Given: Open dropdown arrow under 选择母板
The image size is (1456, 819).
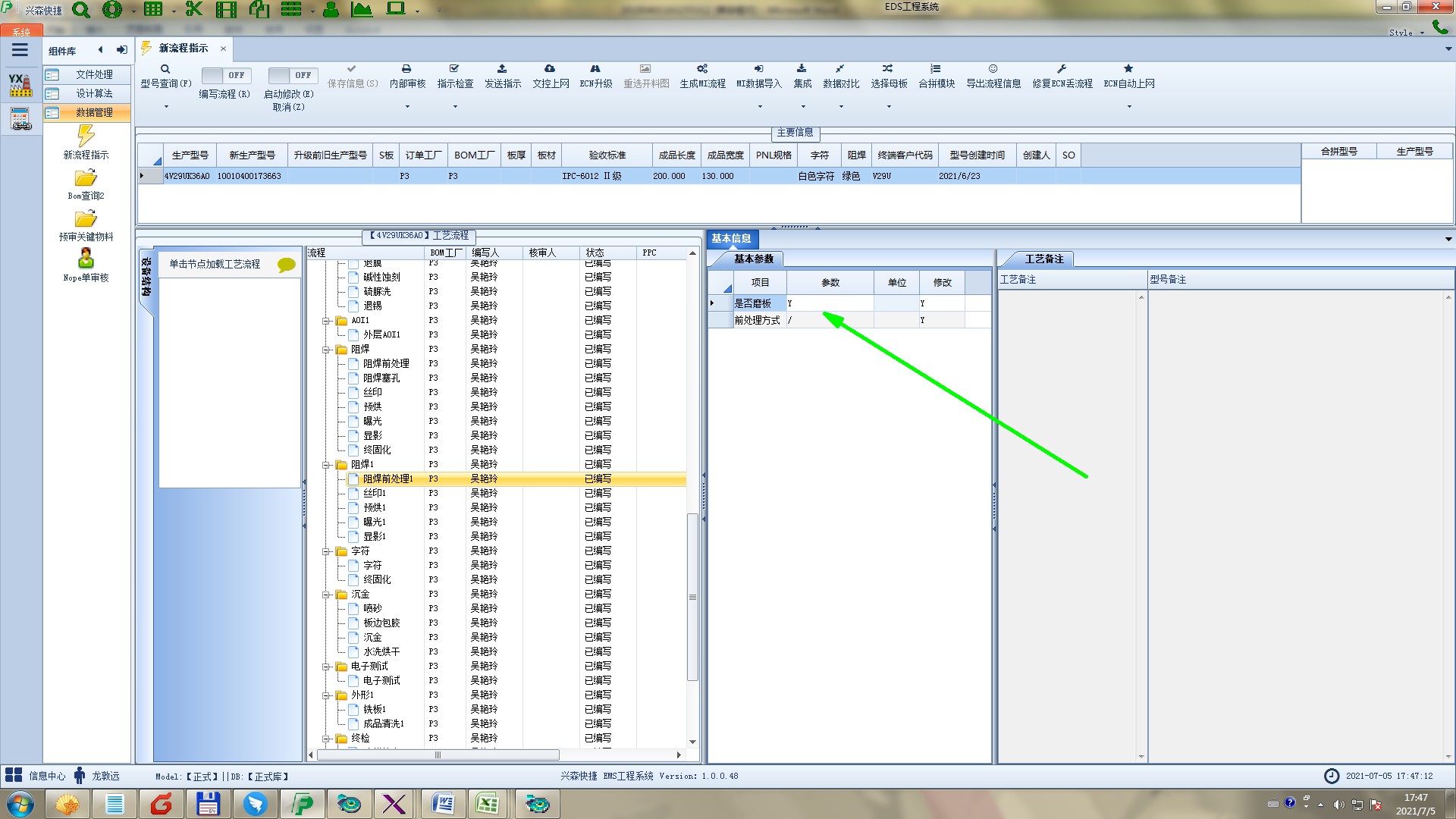Looking at the screenshot, I should coord(889,107).
